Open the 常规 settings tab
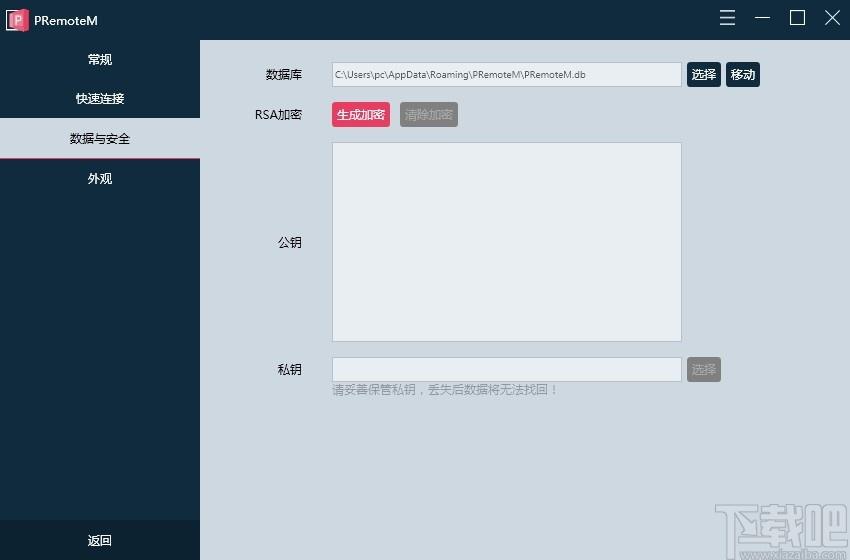 [100, 59]
